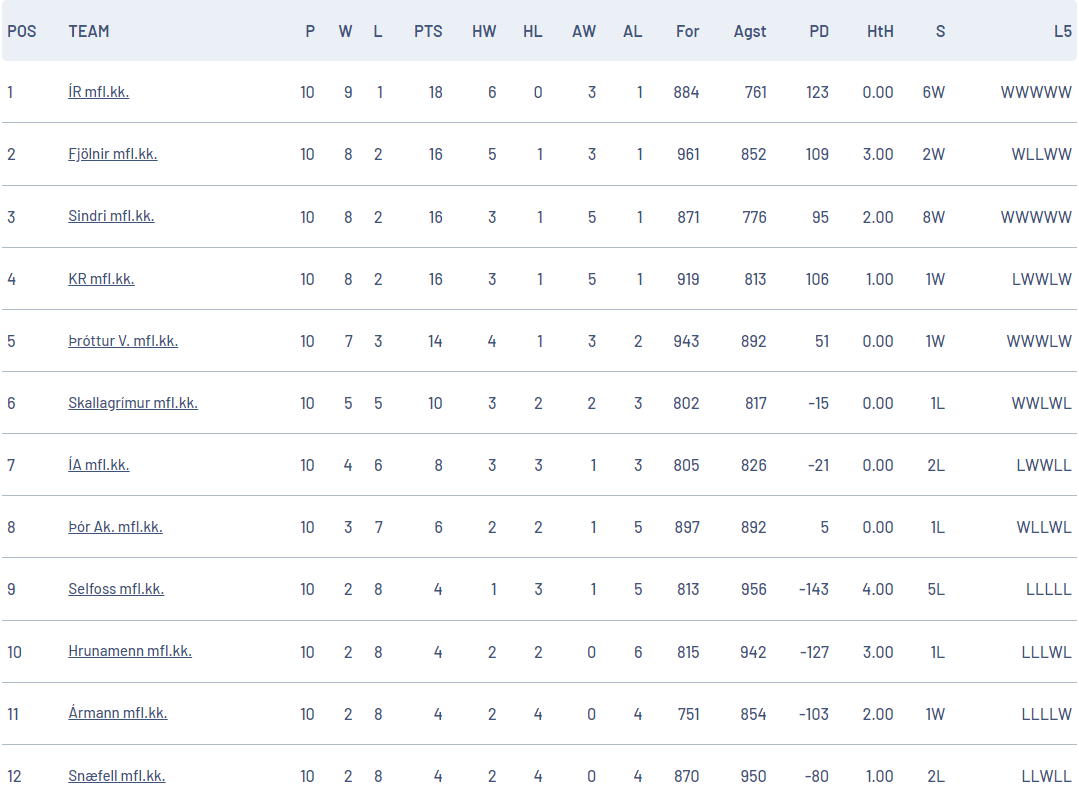
Task: Click the HtH column header
Action: [x=880, y=32]
